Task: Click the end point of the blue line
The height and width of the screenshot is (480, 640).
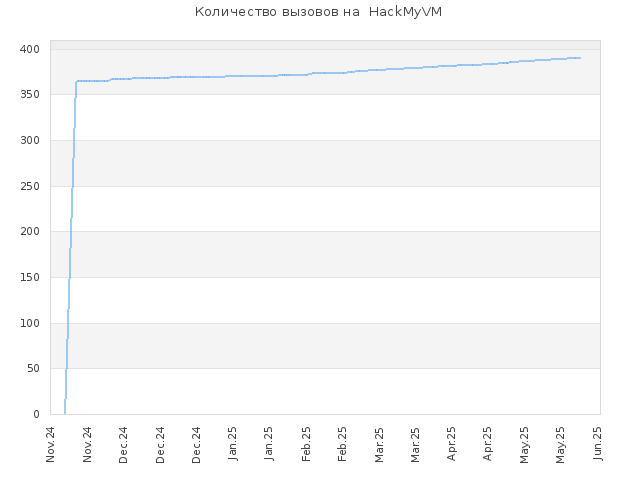Action: 580,58
